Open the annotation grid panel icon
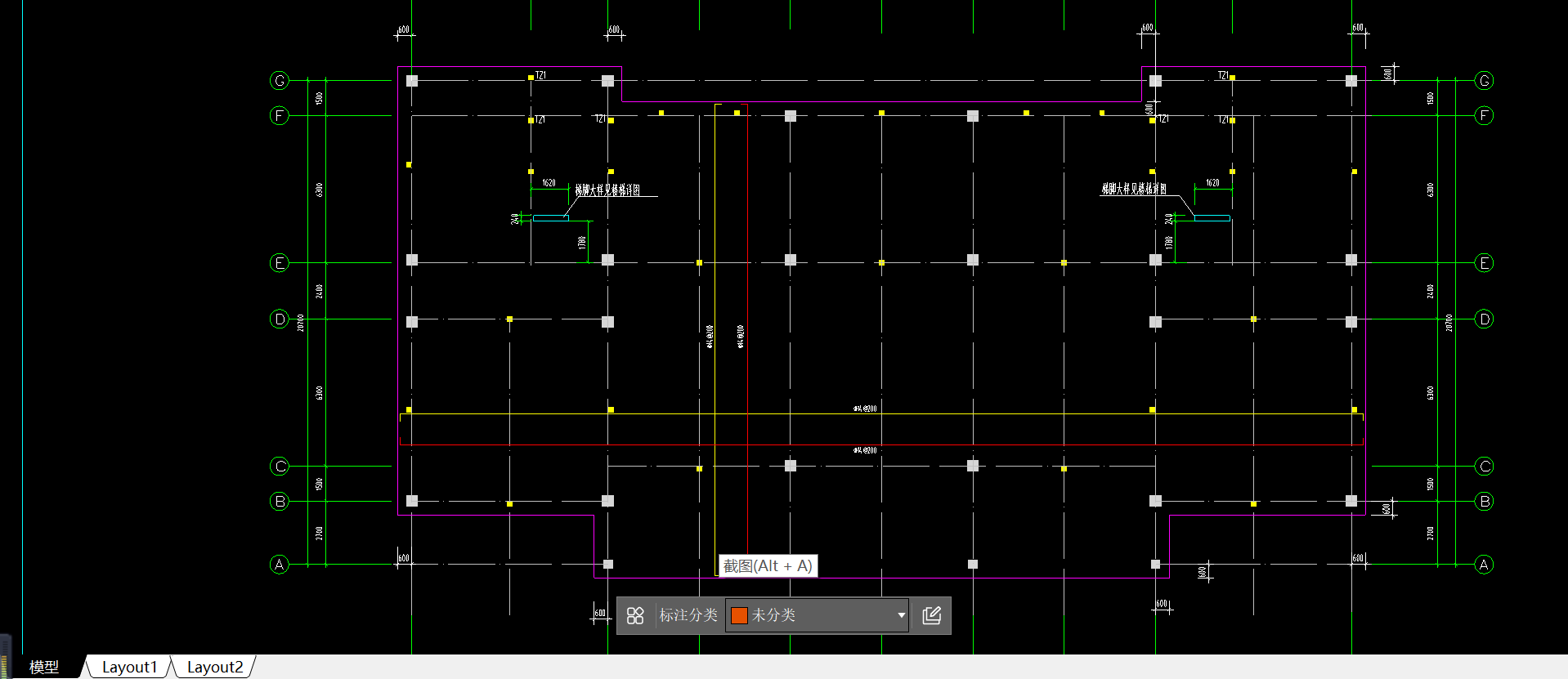1568x679 pixels. [x=635, y=615]
